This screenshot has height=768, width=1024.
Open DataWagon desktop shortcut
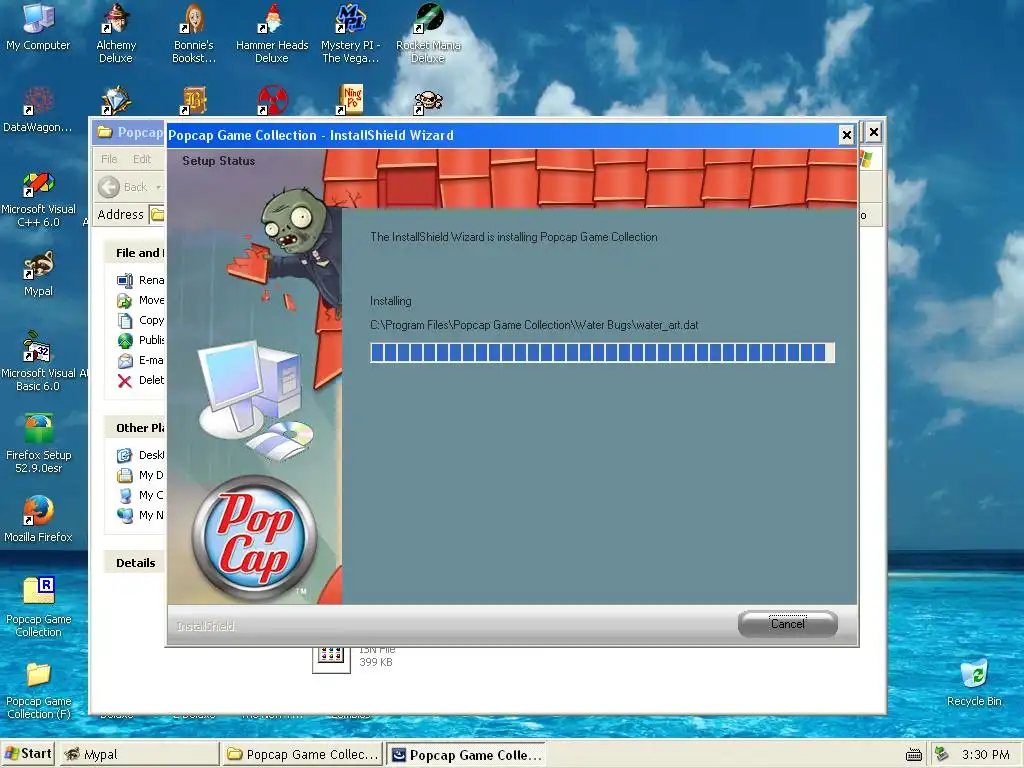click(x=38, y=110)
